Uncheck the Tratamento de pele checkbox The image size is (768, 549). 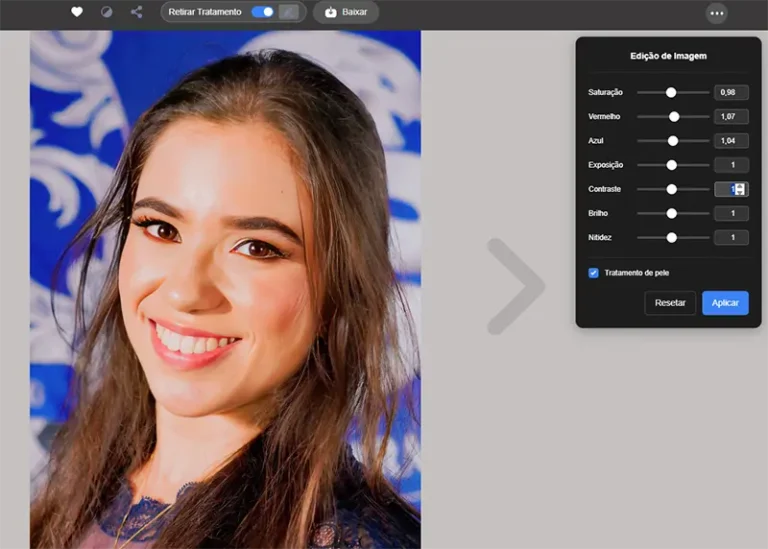click(594, 273)
